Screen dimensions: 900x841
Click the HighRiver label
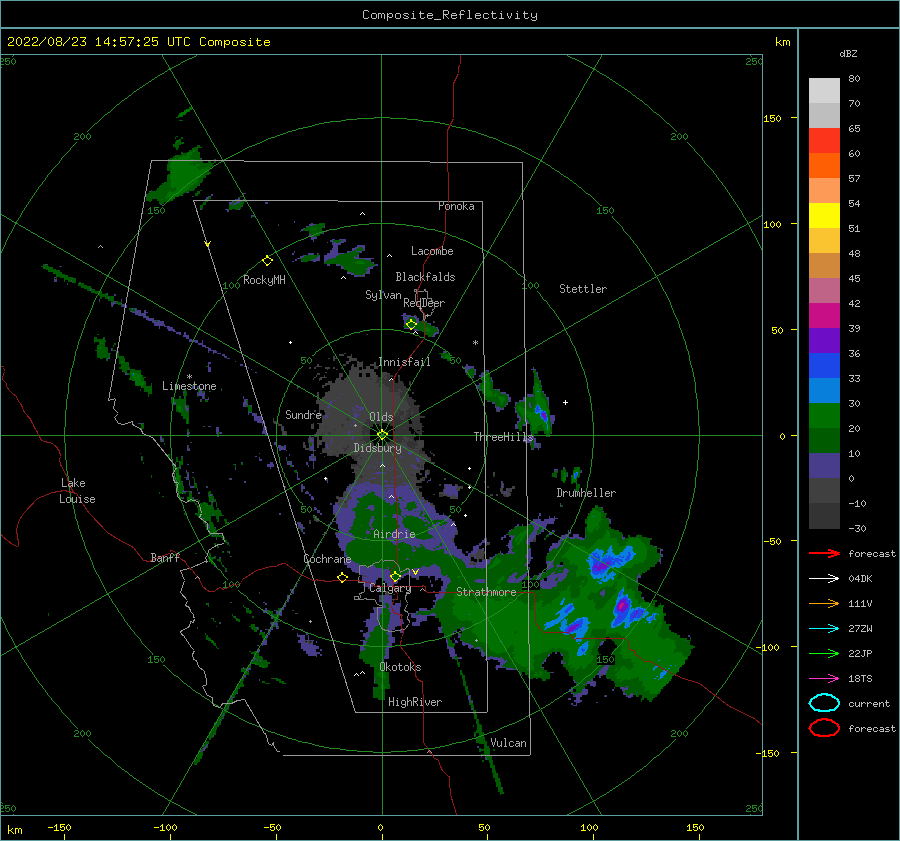click(415, 702)
